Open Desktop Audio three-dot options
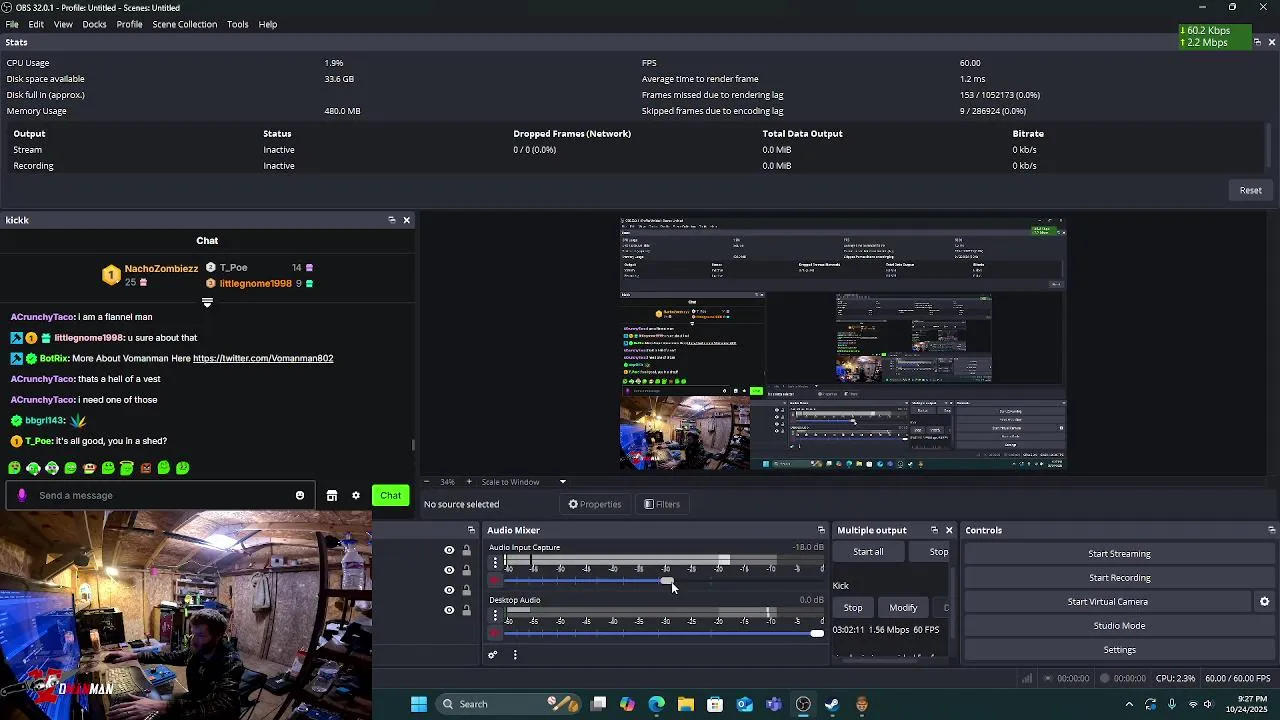Viewport: 1280px width, 720px height. tap(494, 616)
